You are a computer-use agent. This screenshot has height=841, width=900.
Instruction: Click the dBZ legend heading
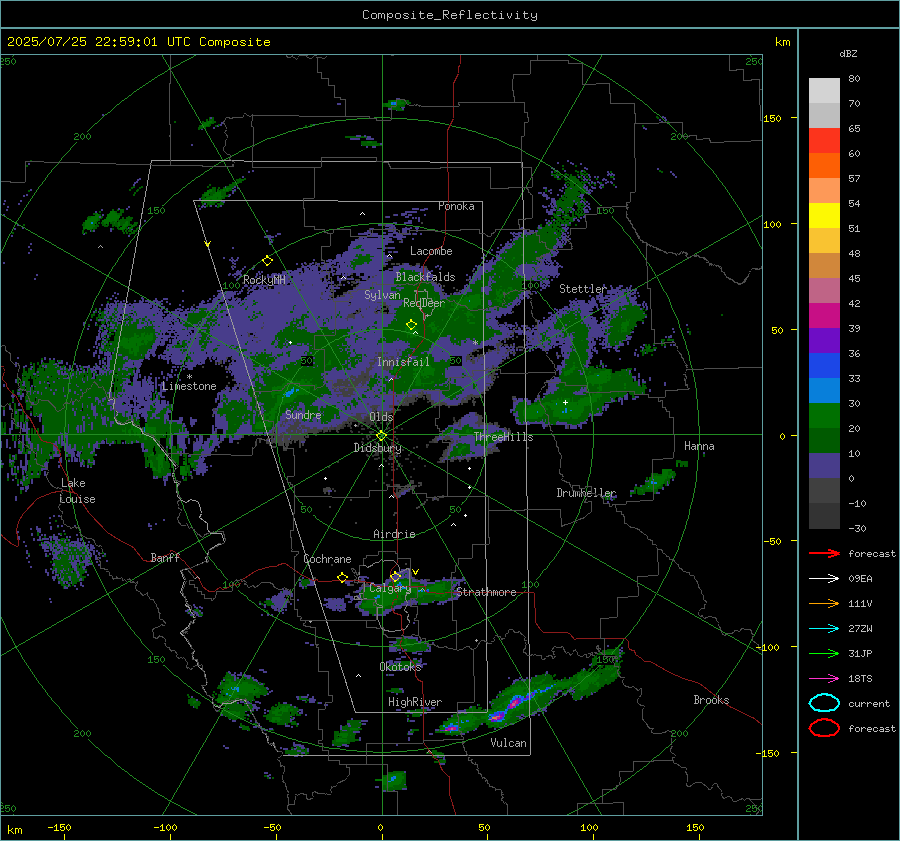tap(848, 54)
